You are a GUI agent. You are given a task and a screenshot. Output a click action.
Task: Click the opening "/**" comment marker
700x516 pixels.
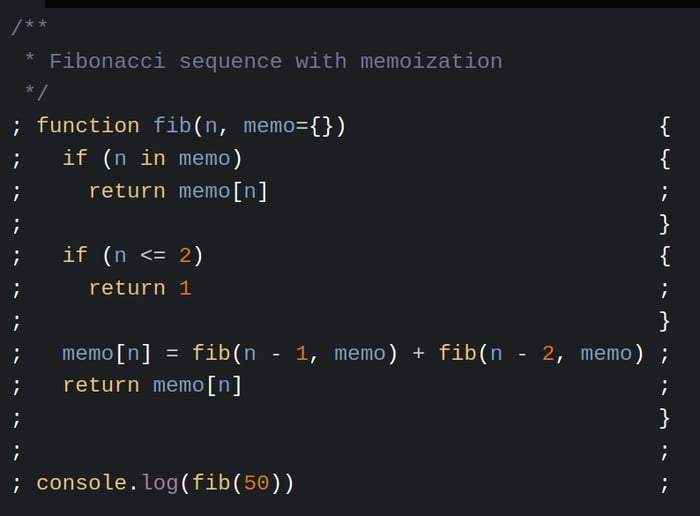coord(30,29)
